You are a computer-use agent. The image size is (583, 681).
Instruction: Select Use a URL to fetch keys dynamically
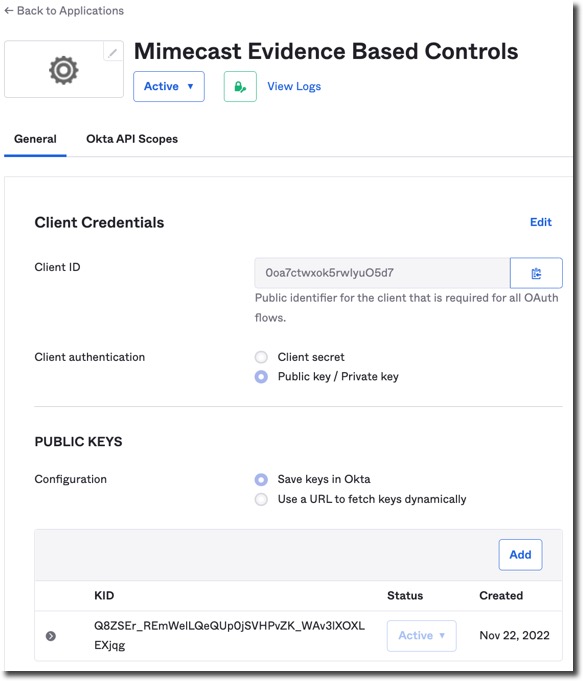click(261, 499)
